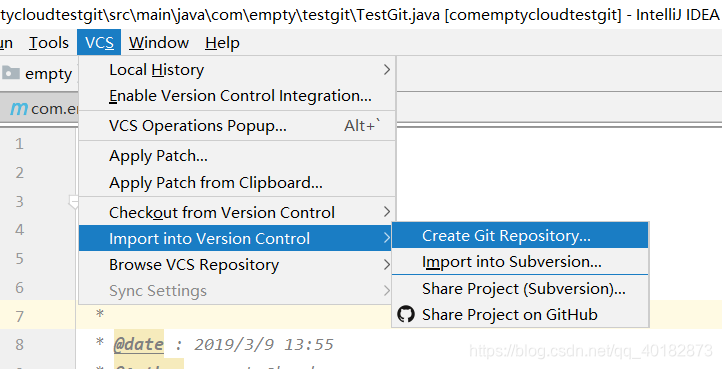This screenshot has height=369, width=722.
Task: Click the Maven m icon on tab
Action: 19,109
